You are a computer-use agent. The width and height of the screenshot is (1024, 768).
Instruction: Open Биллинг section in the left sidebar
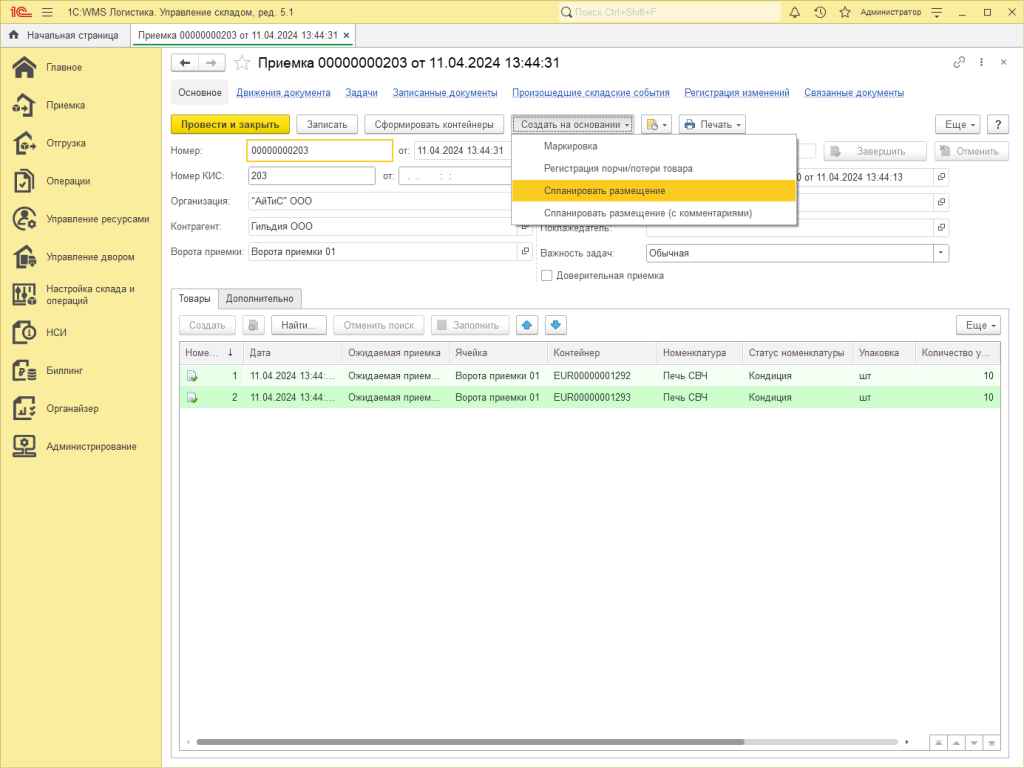pyautogui.click(x=64, y=370)
